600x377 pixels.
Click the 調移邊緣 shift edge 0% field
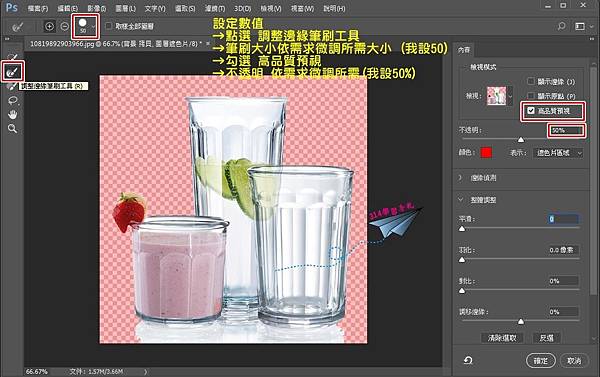[563, 312]
